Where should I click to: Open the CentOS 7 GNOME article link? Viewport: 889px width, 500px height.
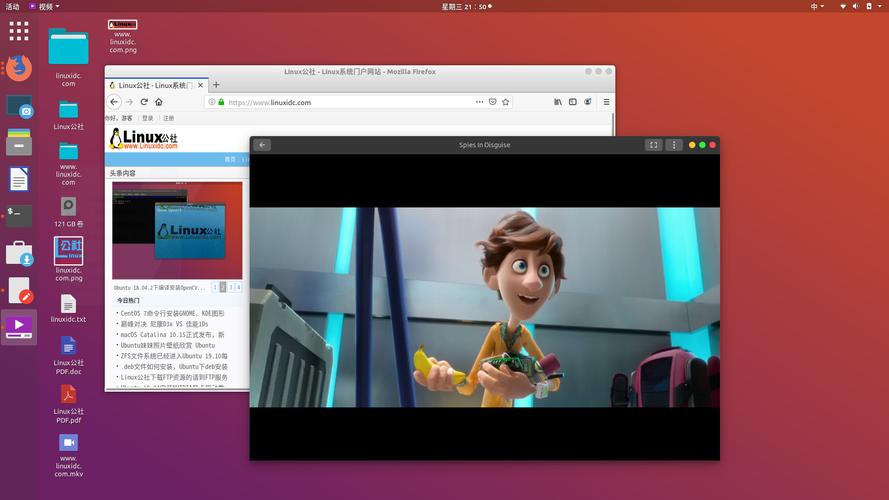click(x=172, y=313)
